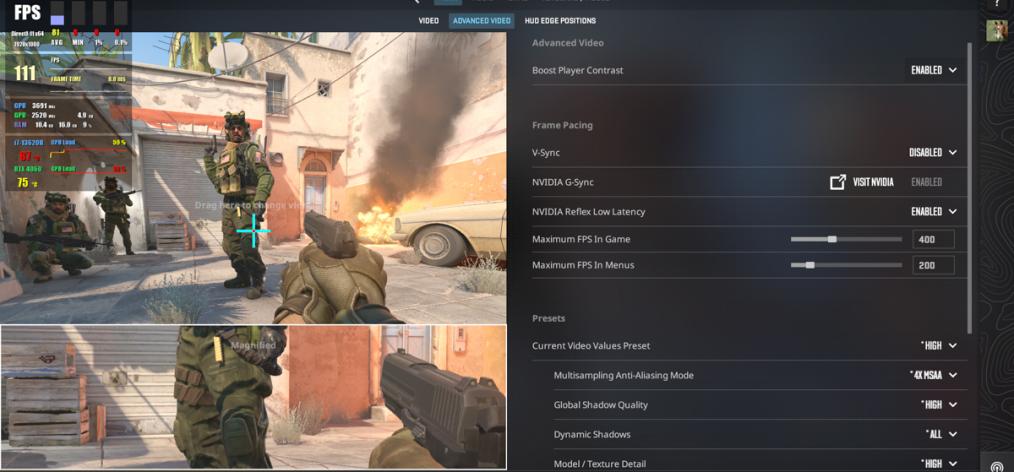Adjust the Maximum FPS In Game slider
1014x472 pixels.
846,239
